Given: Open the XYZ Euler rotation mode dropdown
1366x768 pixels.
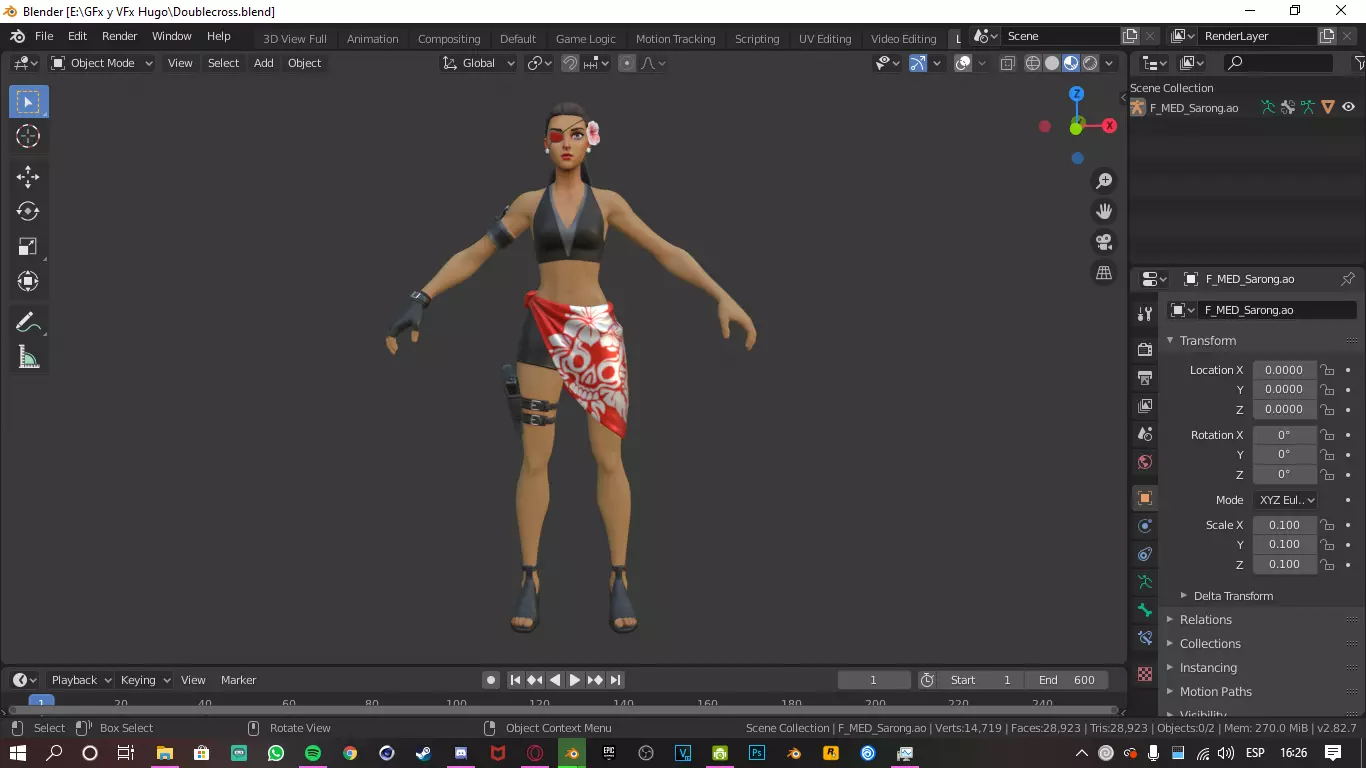Looking at the screenshot, I should coord(1285,500).
